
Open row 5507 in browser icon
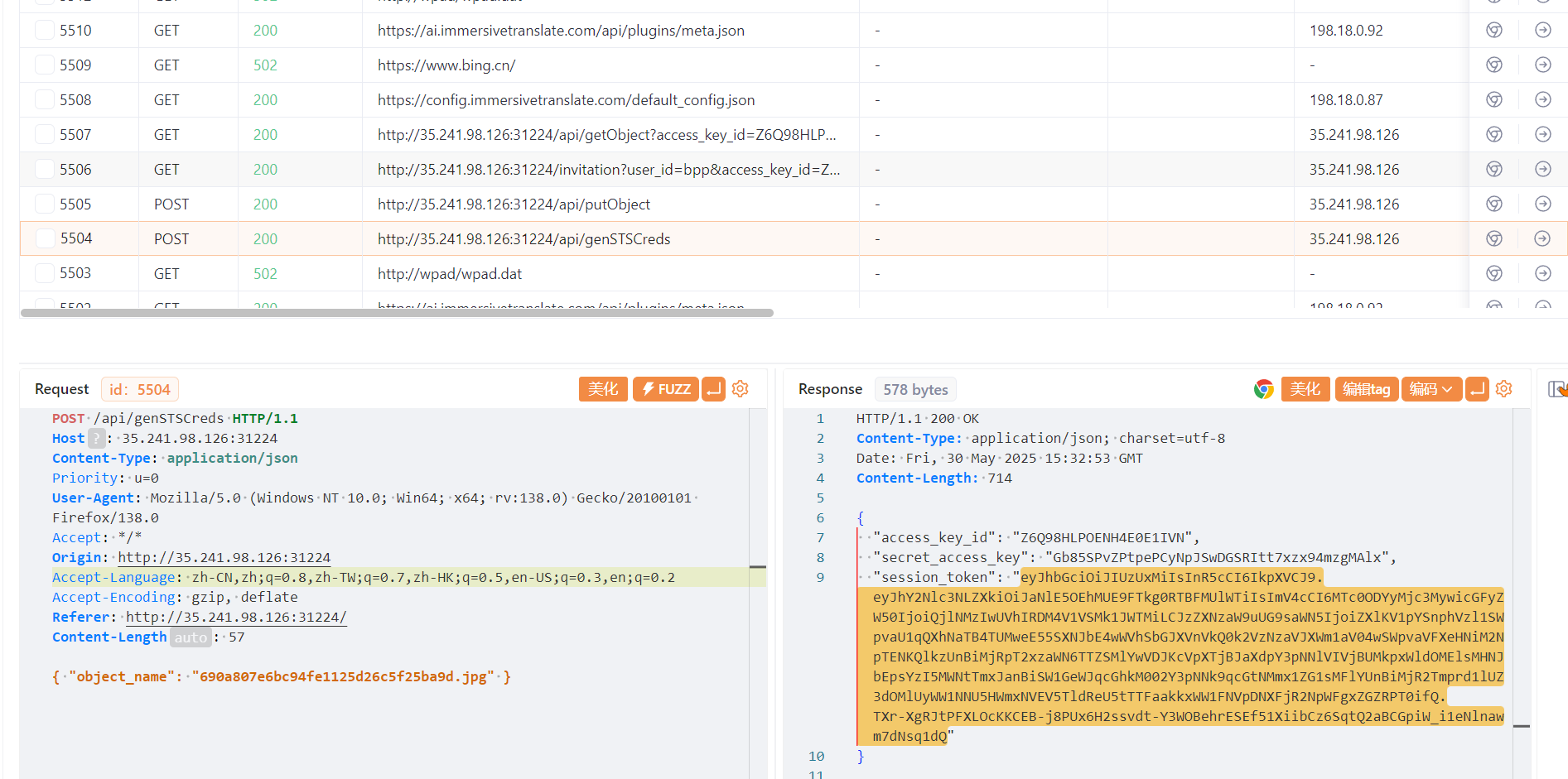[x=1494, y=134]
